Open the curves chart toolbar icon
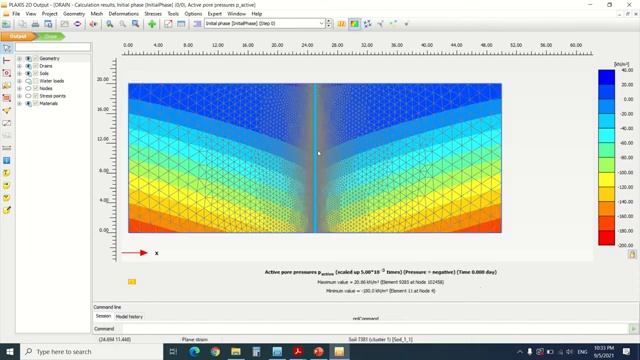Viewport: 640px width, 360px height. click(x=168, y=24)
